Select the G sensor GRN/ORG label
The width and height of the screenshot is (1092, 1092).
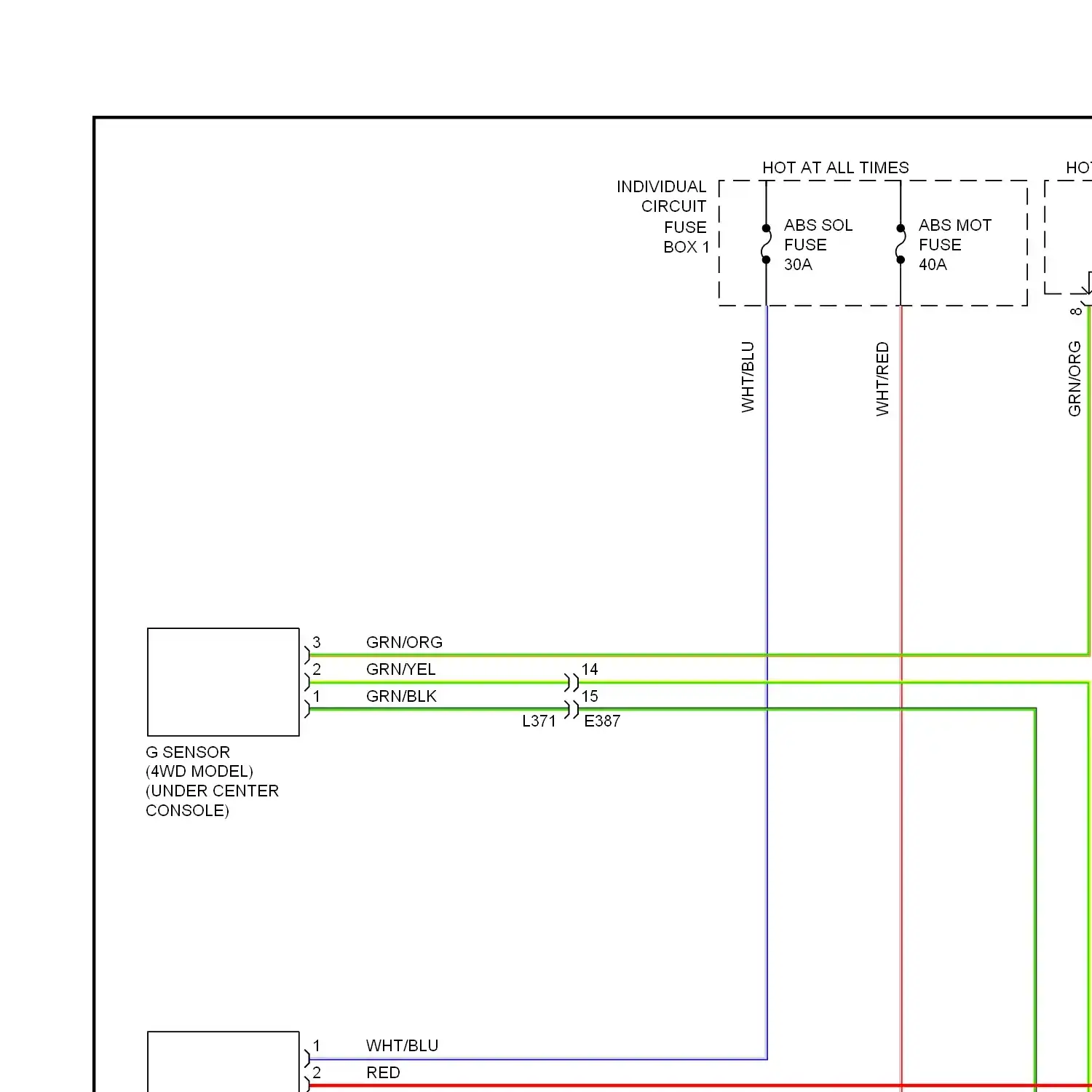click(x=404, y=642)
